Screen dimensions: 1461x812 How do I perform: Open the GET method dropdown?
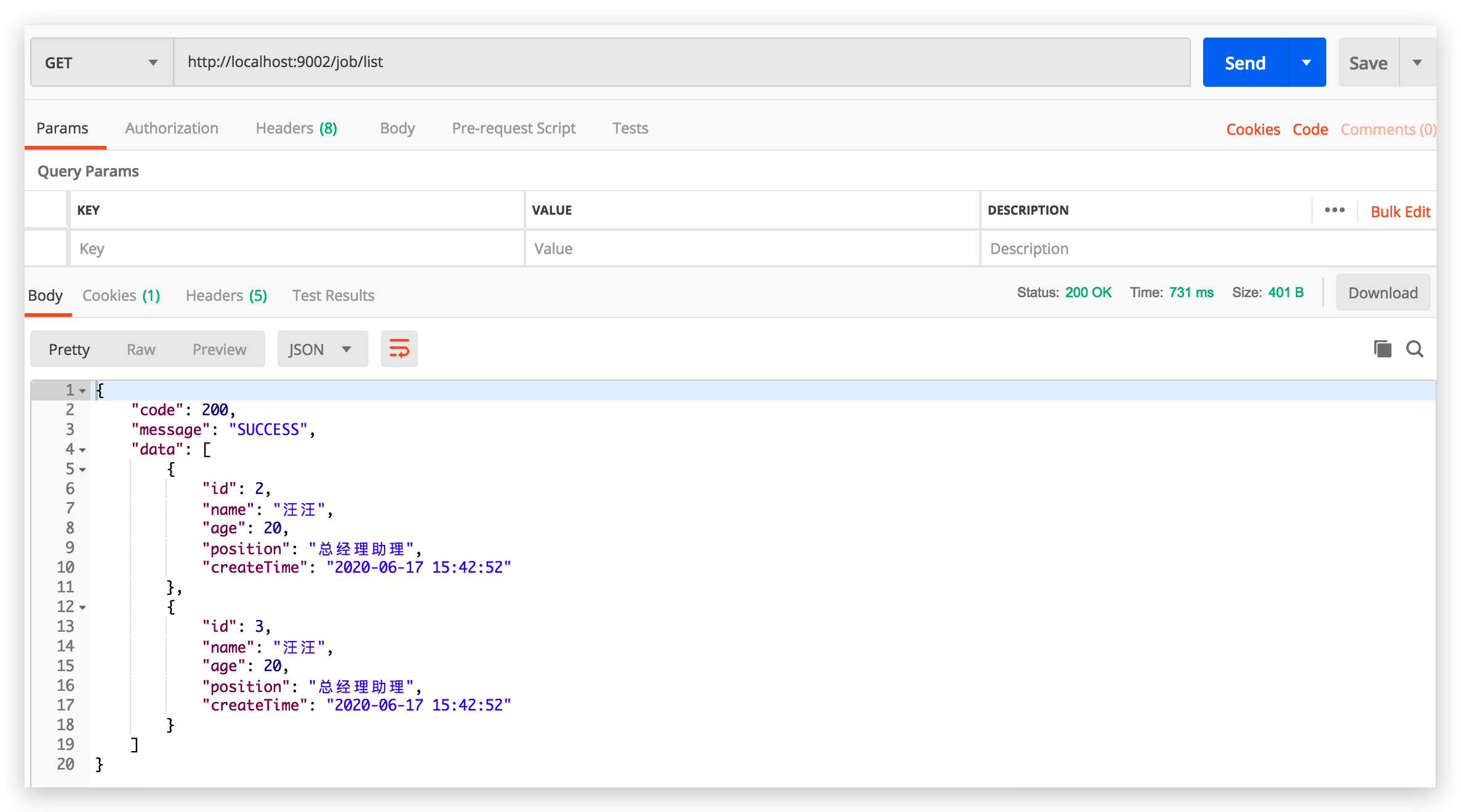[102, 63]
